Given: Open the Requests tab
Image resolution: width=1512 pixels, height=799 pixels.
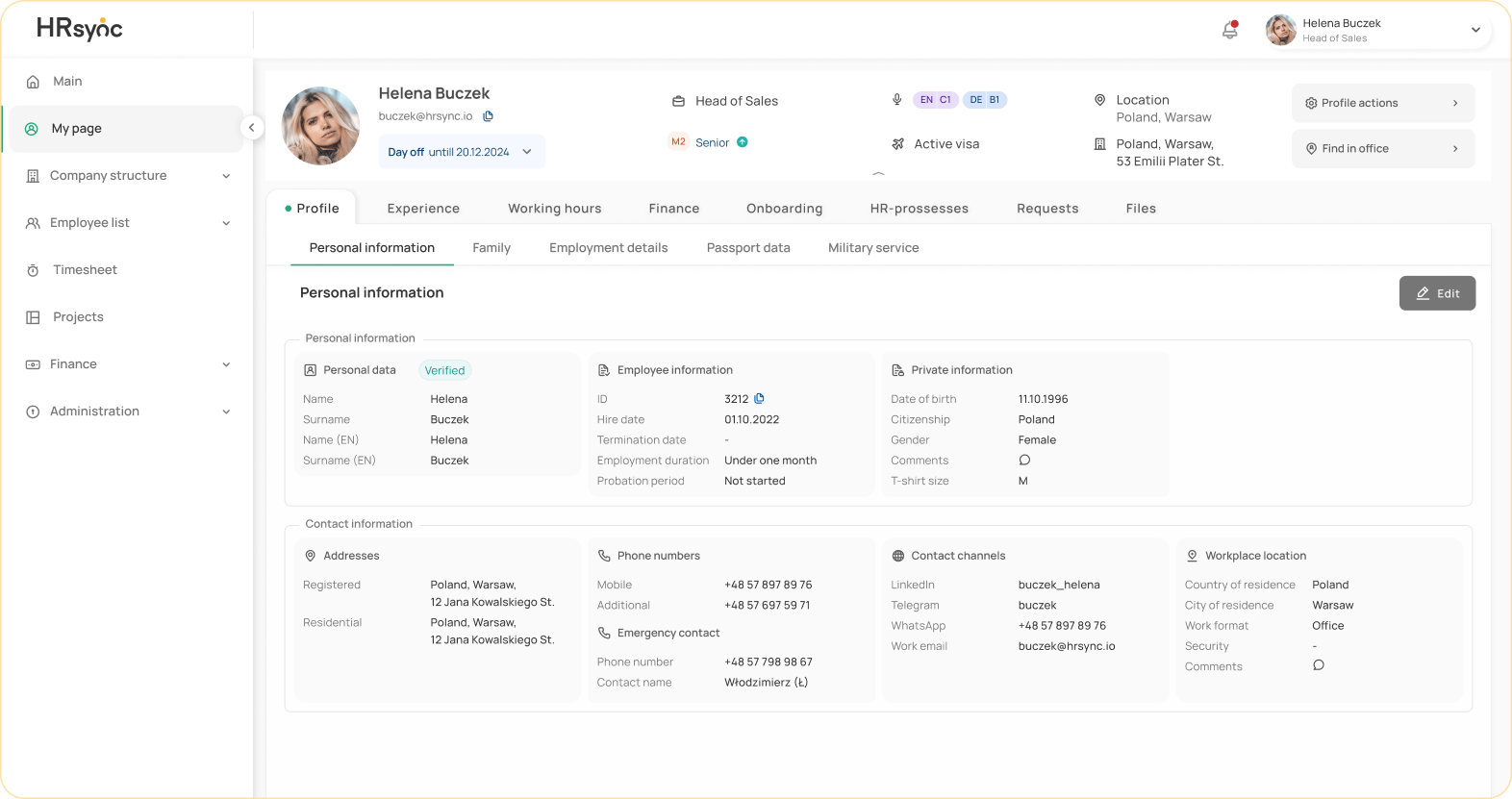Looking at the screenshot, I should pos(1047,209).
